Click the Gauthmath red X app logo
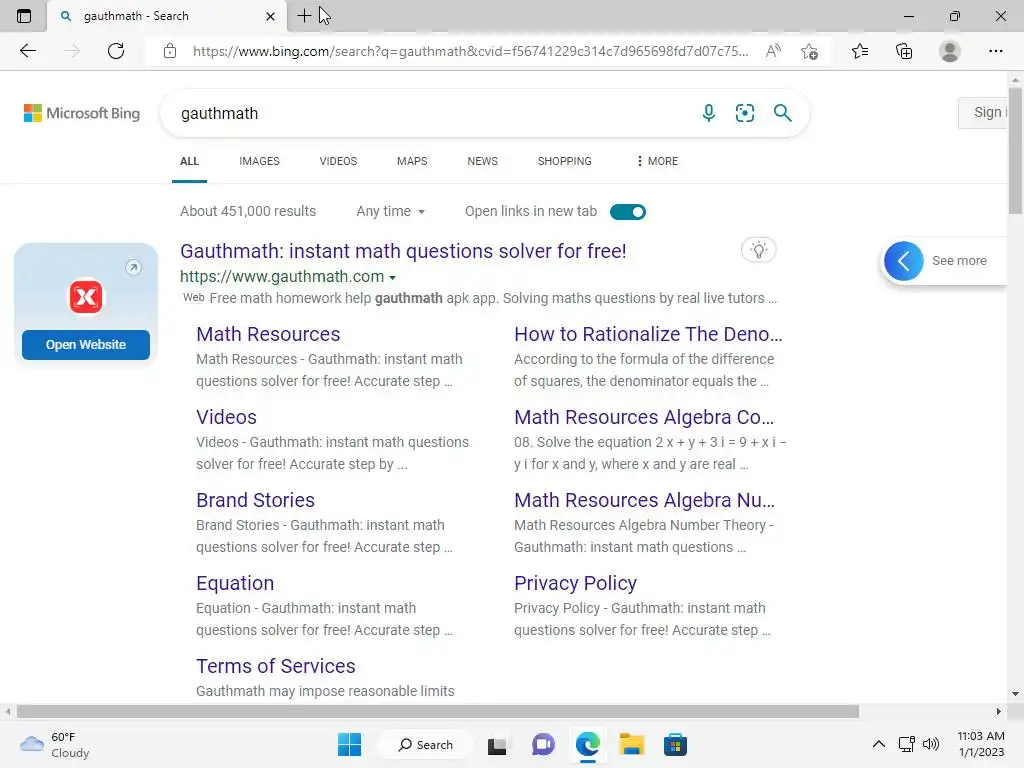This screenshot has width=1024, height=768. point(86,297)
